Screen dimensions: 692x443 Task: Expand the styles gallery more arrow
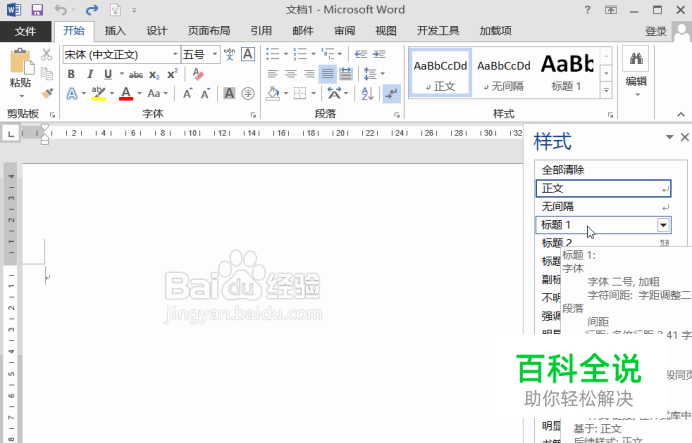[x=606, y=90]
